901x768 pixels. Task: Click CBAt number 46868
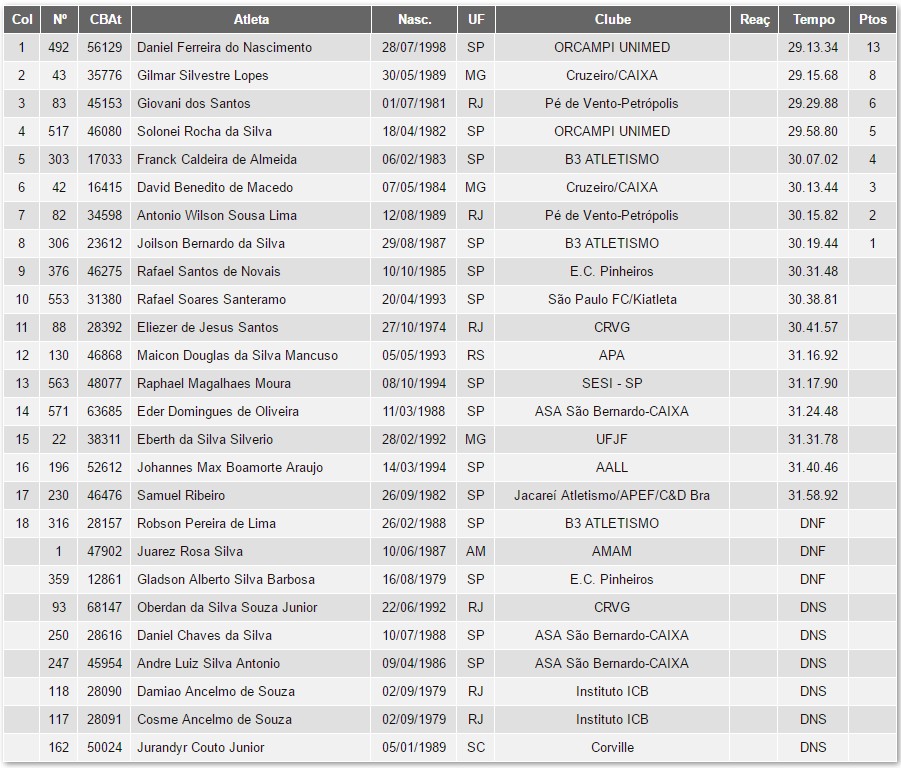click(104, 355)
